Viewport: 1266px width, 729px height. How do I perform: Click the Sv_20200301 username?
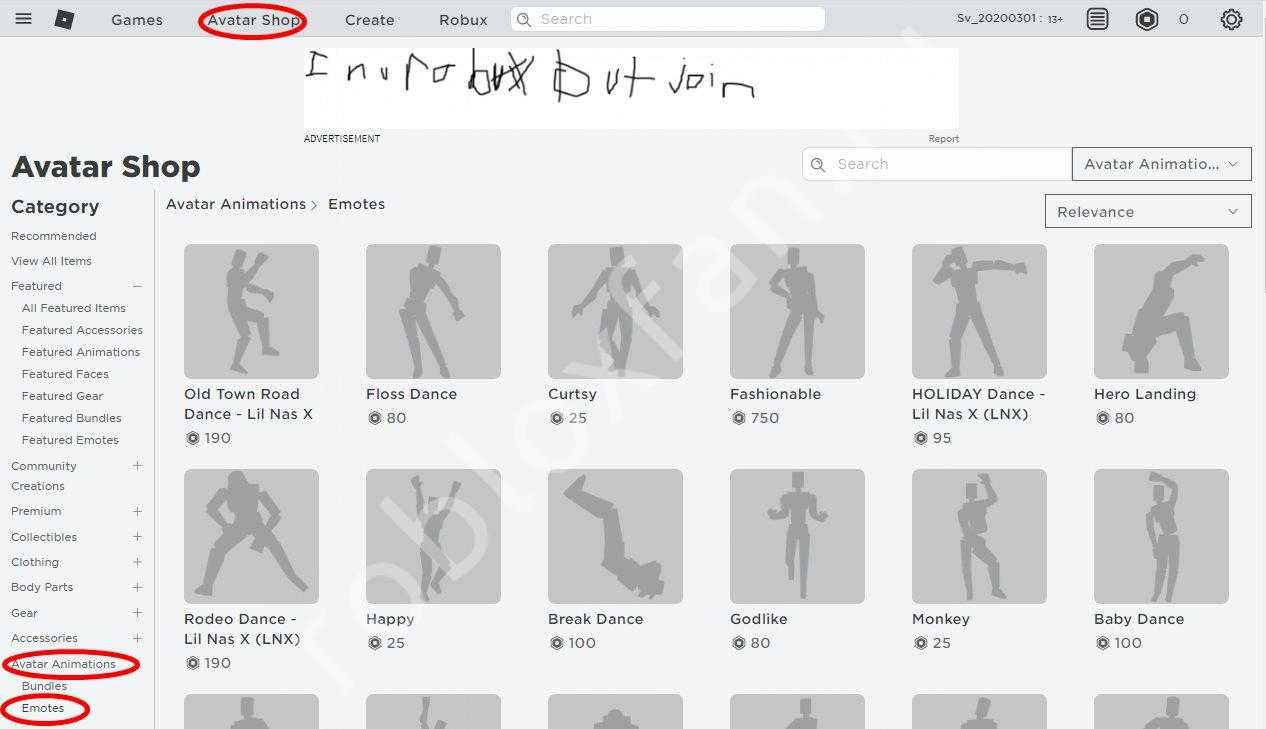pyautogui.click(x=998, y=19)
